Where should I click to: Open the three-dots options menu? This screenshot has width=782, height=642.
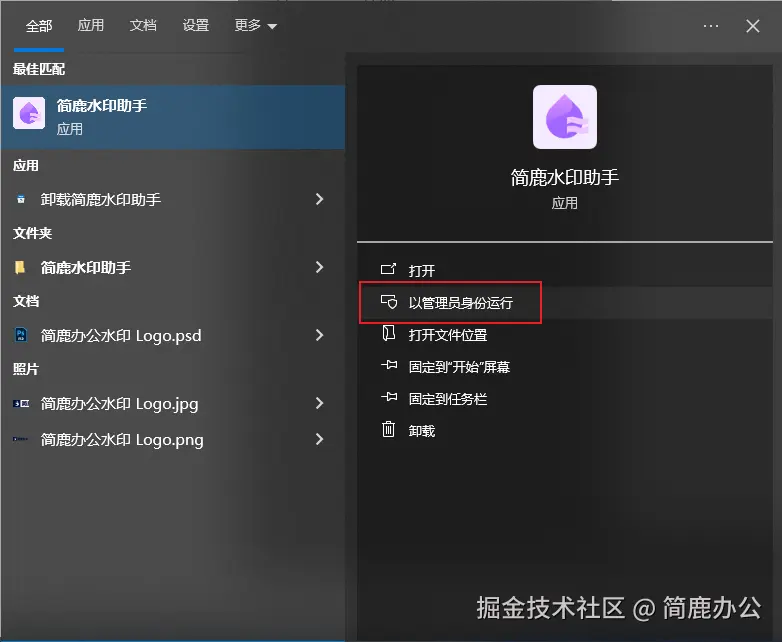[711, 26]
